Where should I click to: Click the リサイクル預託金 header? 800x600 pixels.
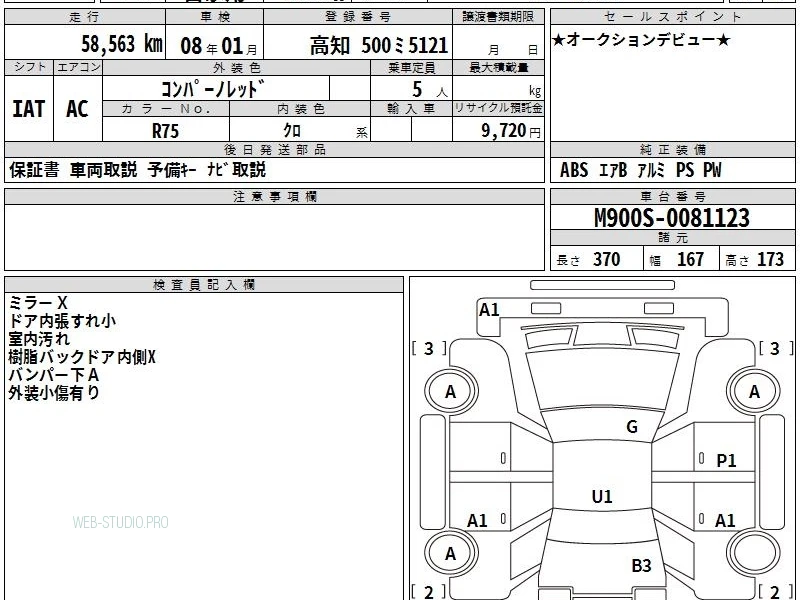(498, 109)
